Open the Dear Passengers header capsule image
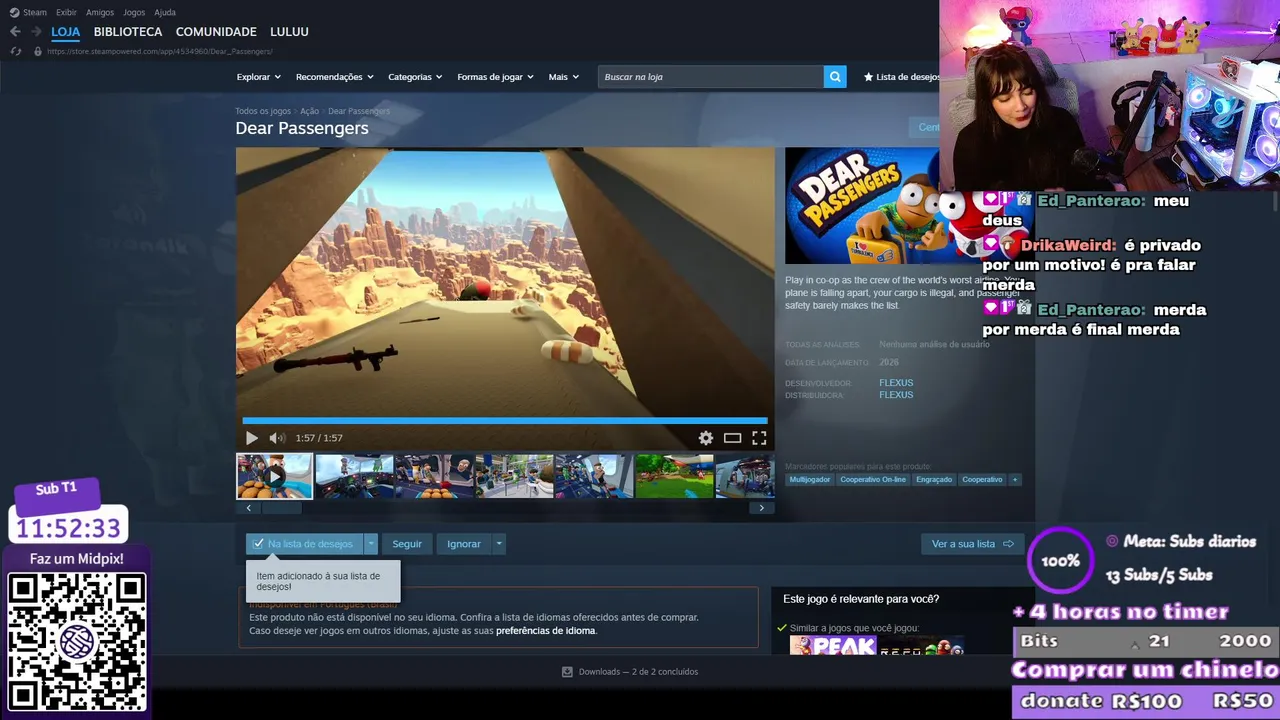1280x720 pixels. click(x=862, y=206)
